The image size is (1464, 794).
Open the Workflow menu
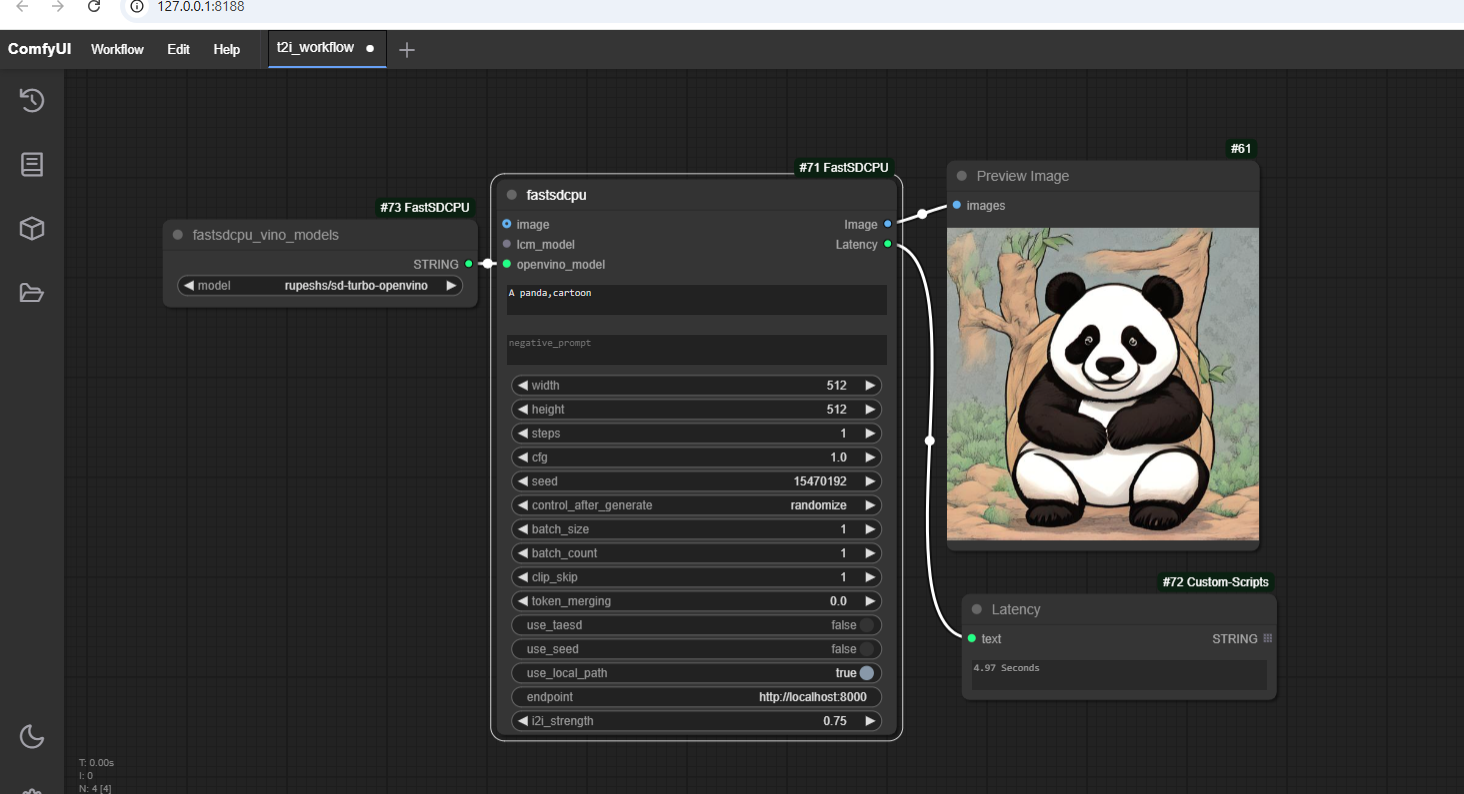pos(117,49)
